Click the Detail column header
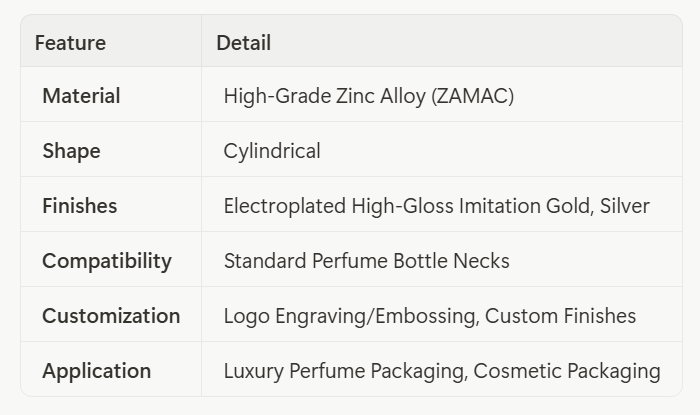Viewport: 700px width, 415px height. pyautogui.click(x=243, y=43)
